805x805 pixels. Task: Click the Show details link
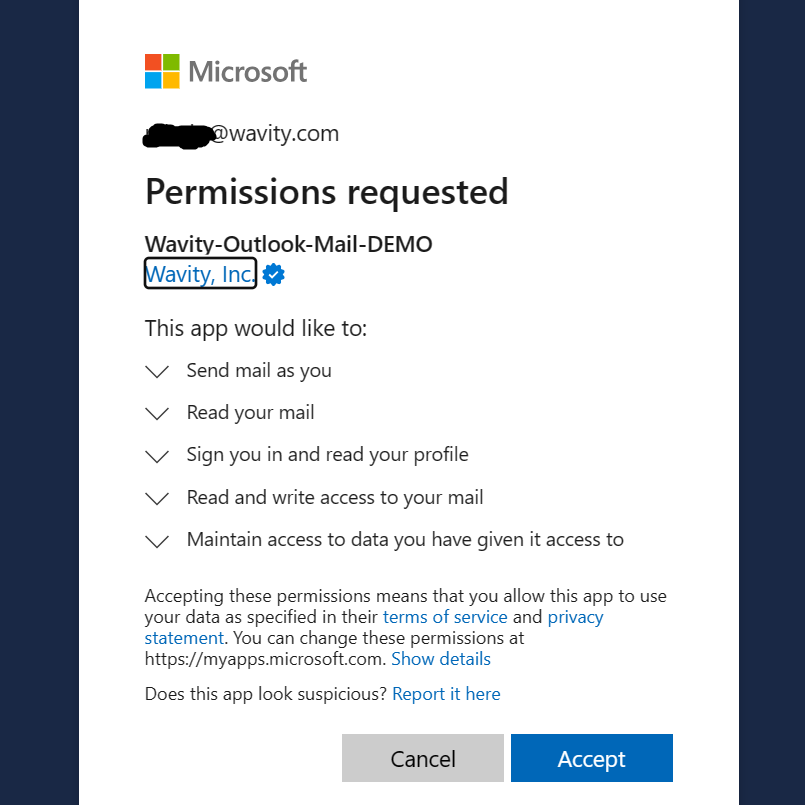point(441,659)
